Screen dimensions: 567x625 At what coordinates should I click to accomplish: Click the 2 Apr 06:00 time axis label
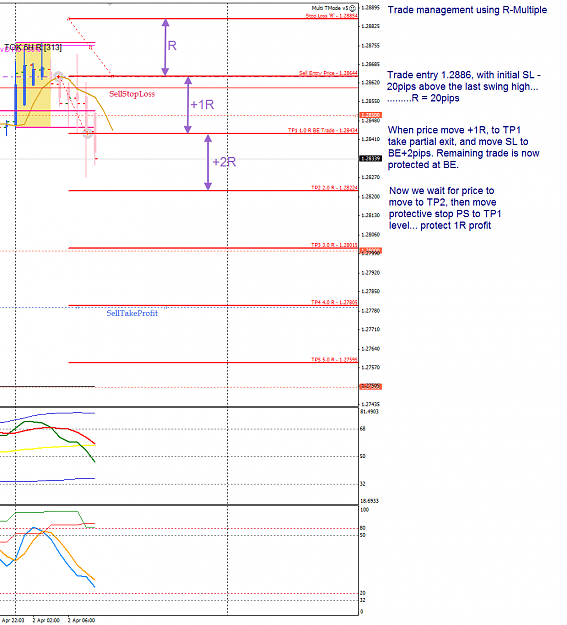(x=81, y=620)
